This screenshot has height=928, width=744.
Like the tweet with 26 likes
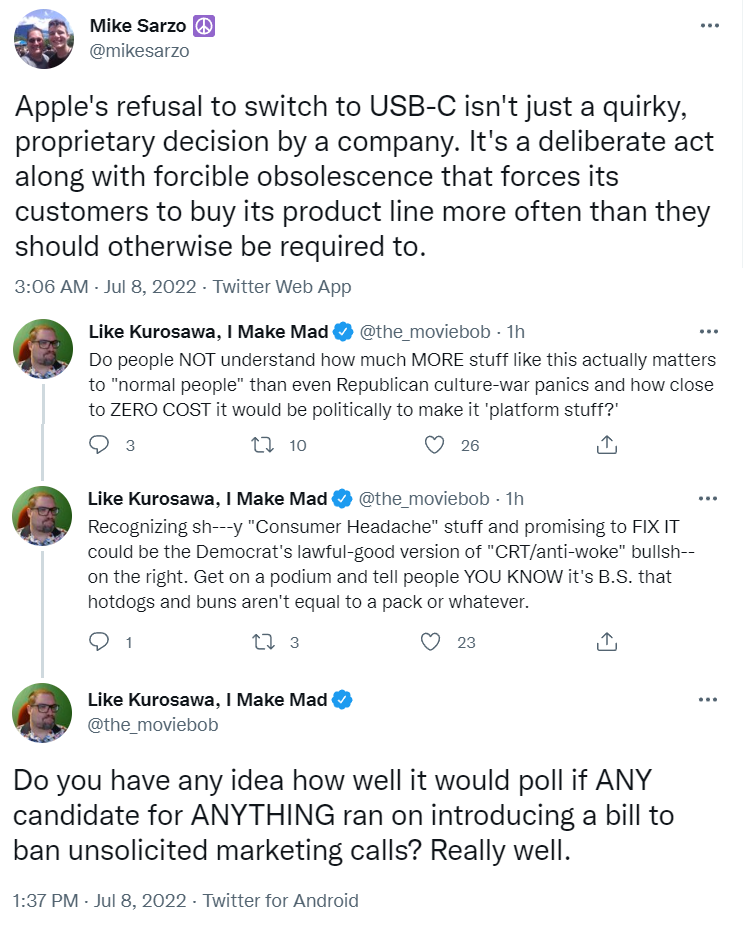pyautogui.click(x=434, y=445)
